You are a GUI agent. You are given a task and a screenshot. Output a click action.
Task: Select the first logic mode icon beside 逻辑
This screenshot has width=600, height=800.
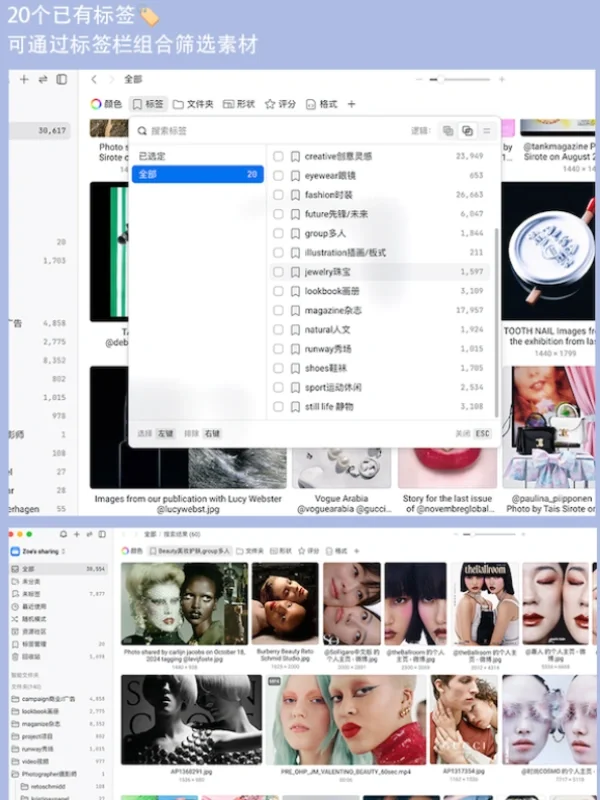448,131
